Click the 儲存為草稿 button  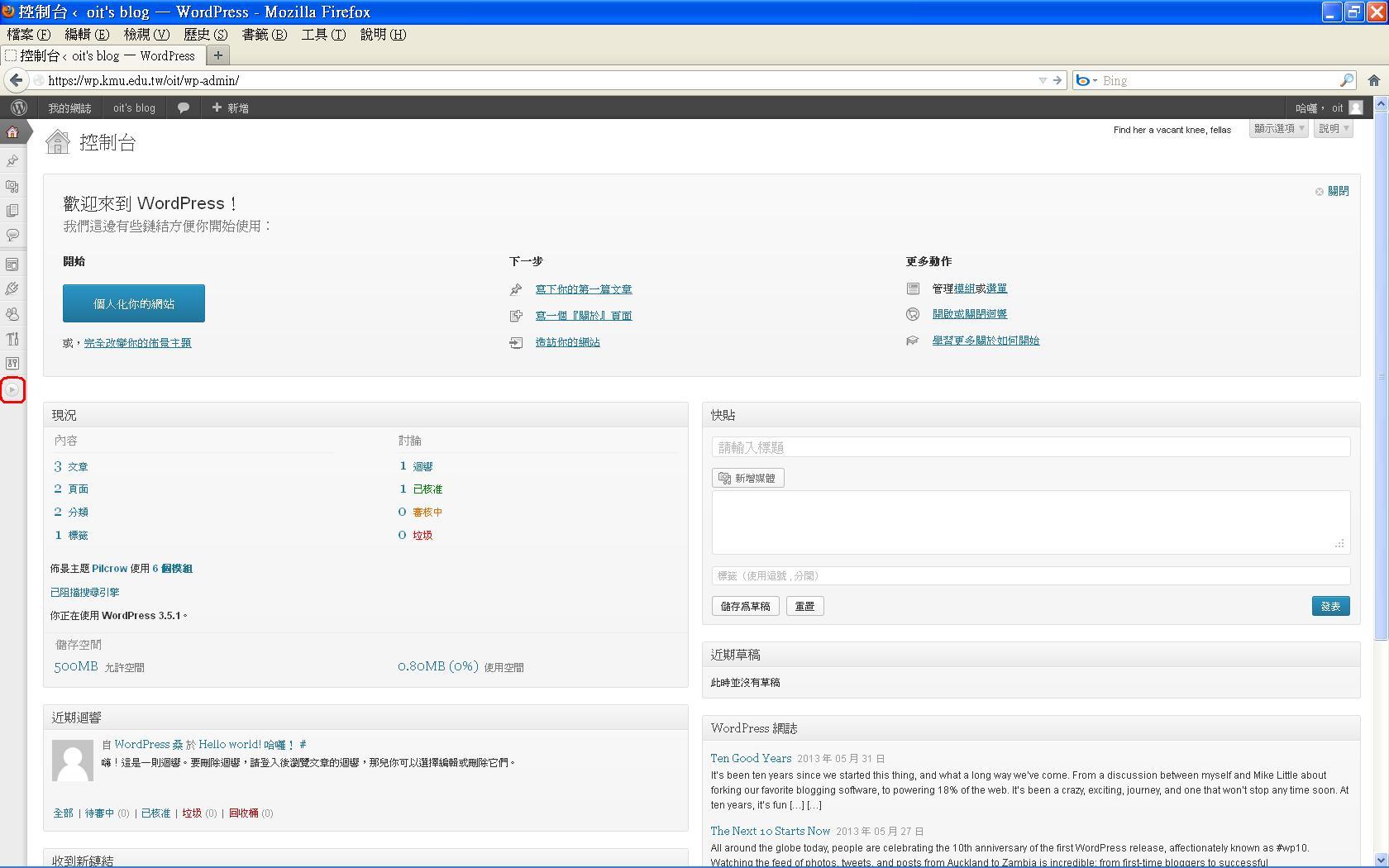pyautogui.click(x=745, y=606)
